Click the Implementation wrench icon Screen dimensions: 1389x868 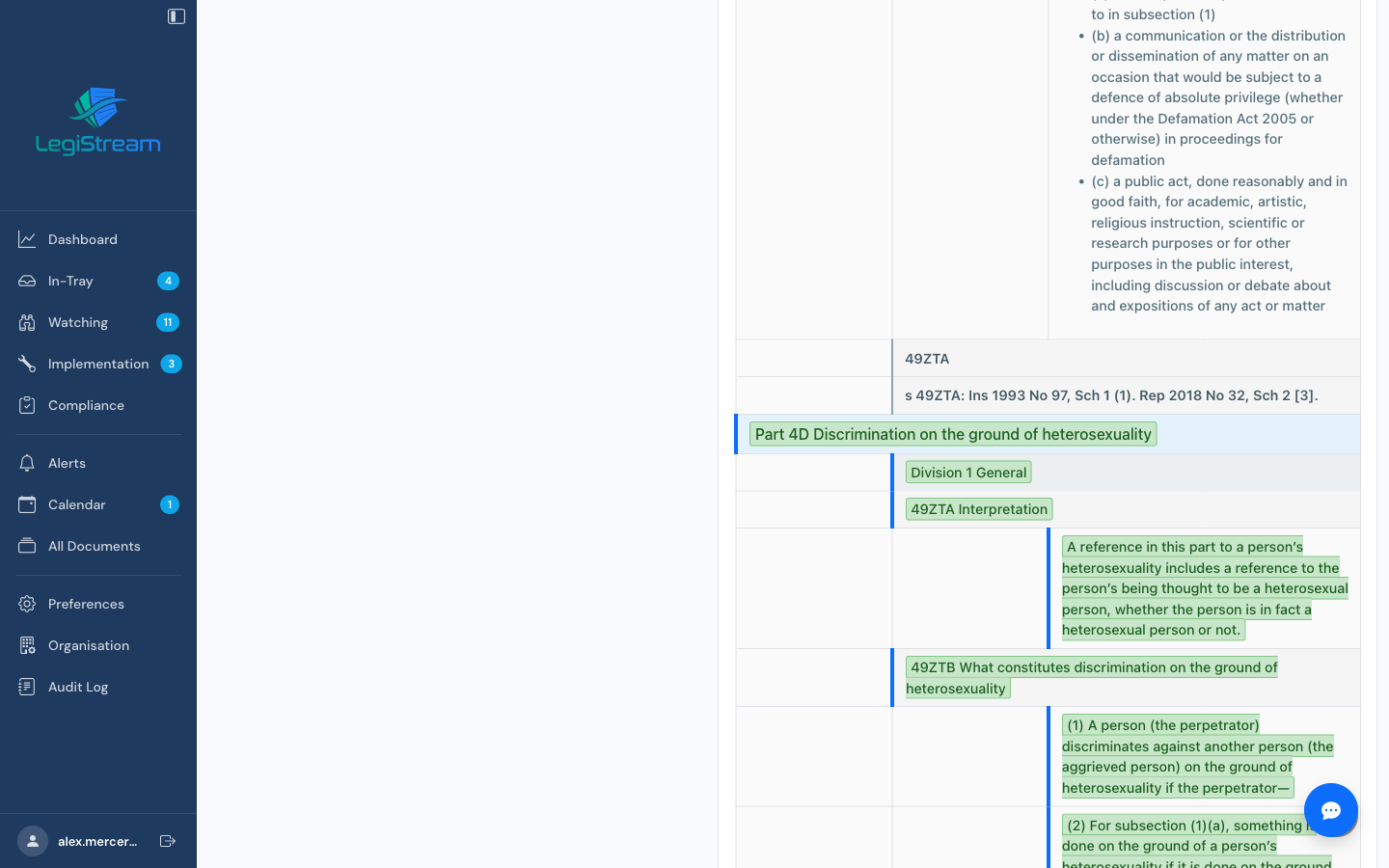tap(25, 364)
